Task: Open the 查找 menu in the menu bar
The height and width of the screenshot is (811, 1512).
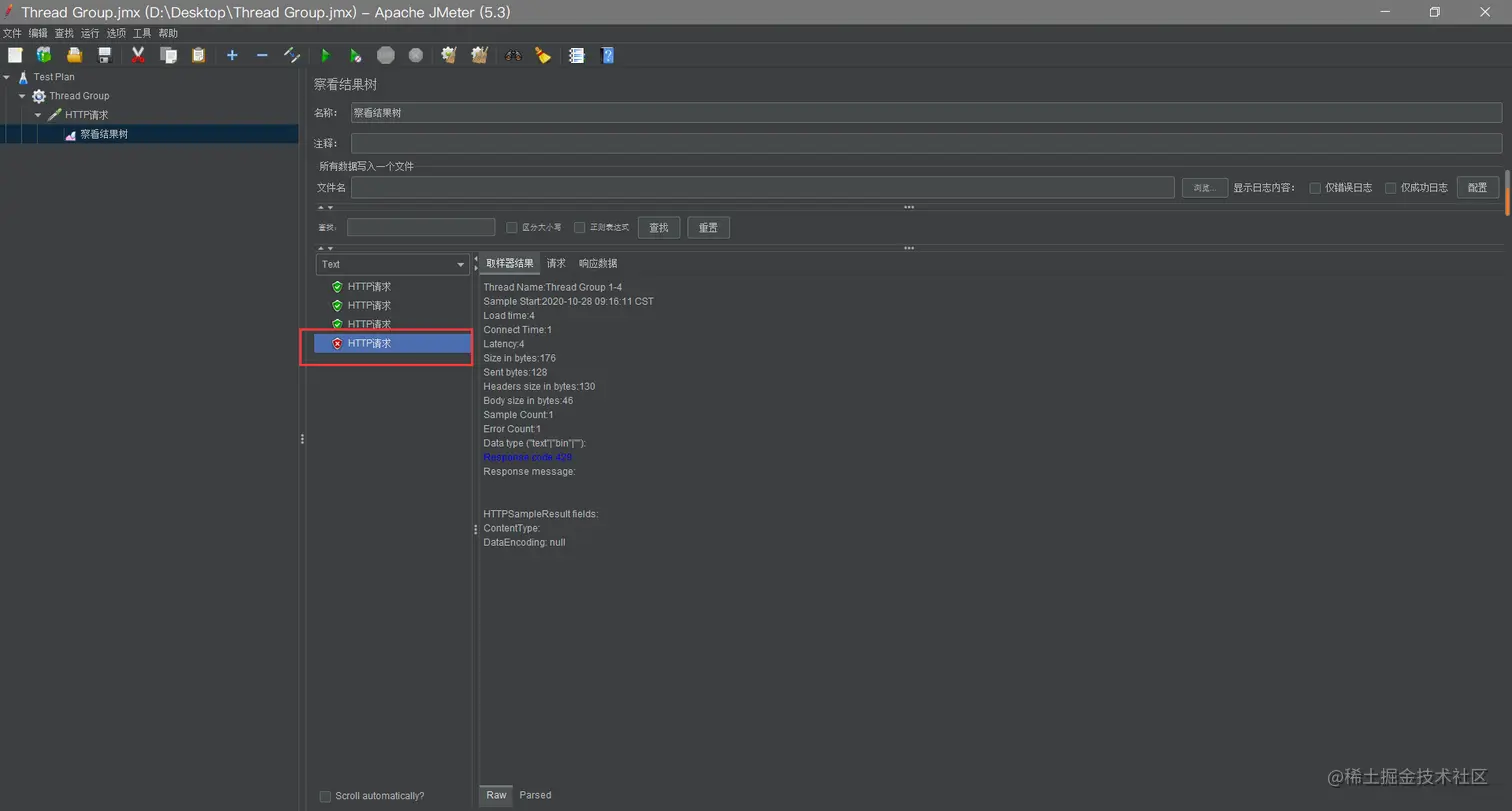Action: 64,33
